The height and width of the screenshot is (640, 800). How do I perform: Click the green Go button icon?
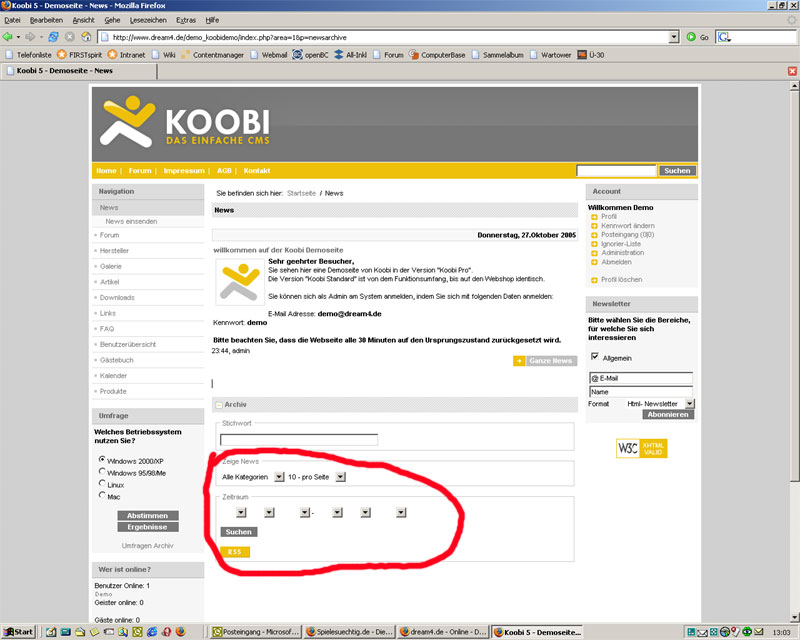pos(691,37)
